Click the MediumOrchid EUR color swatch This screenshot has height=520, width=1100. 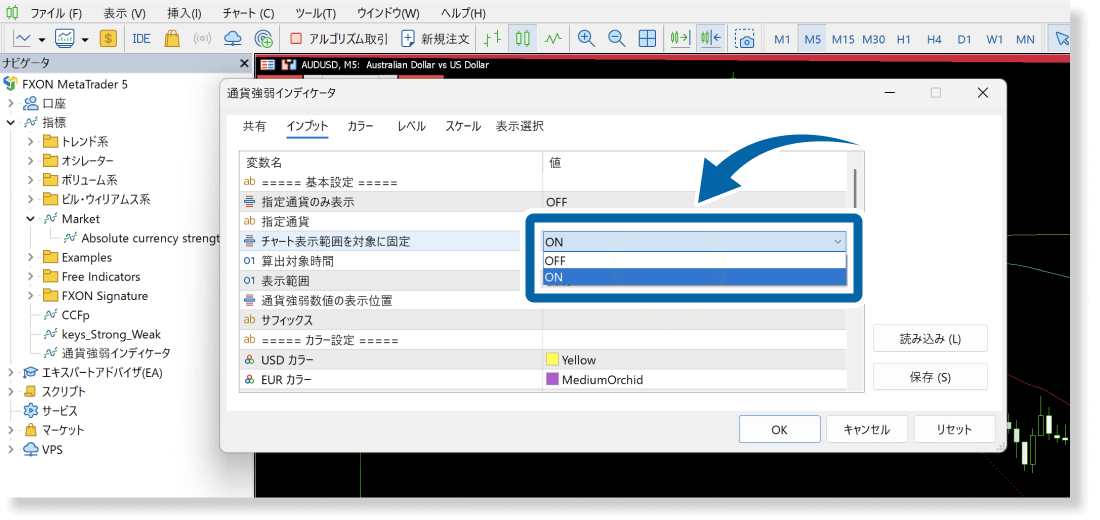click(x=552, y=380)
